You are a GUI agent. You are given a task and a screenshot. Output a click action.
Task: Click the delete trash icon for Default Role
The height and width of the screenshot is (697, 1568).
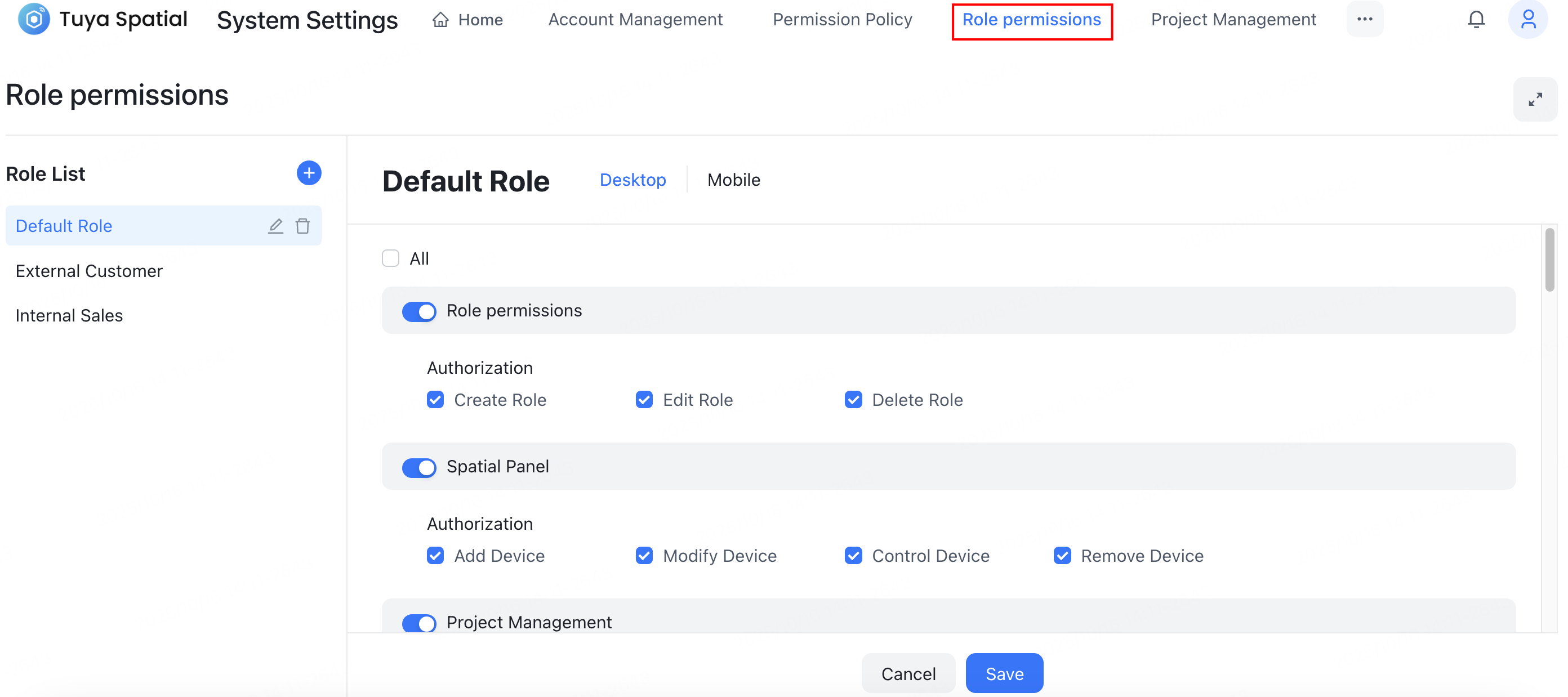pyautogui.click(x=303, y=226)
